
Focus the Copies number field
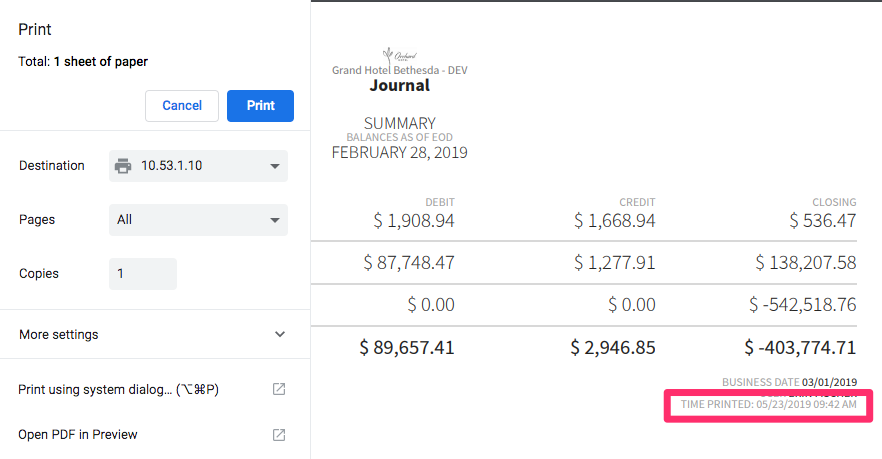tap(143, 274)
